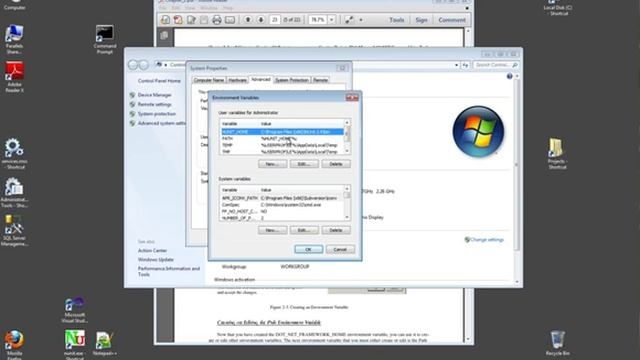Image resolution: width=640 pixels, height=360 pixels.
Task: Open Control Panel Home link
Action: [159, 81]
